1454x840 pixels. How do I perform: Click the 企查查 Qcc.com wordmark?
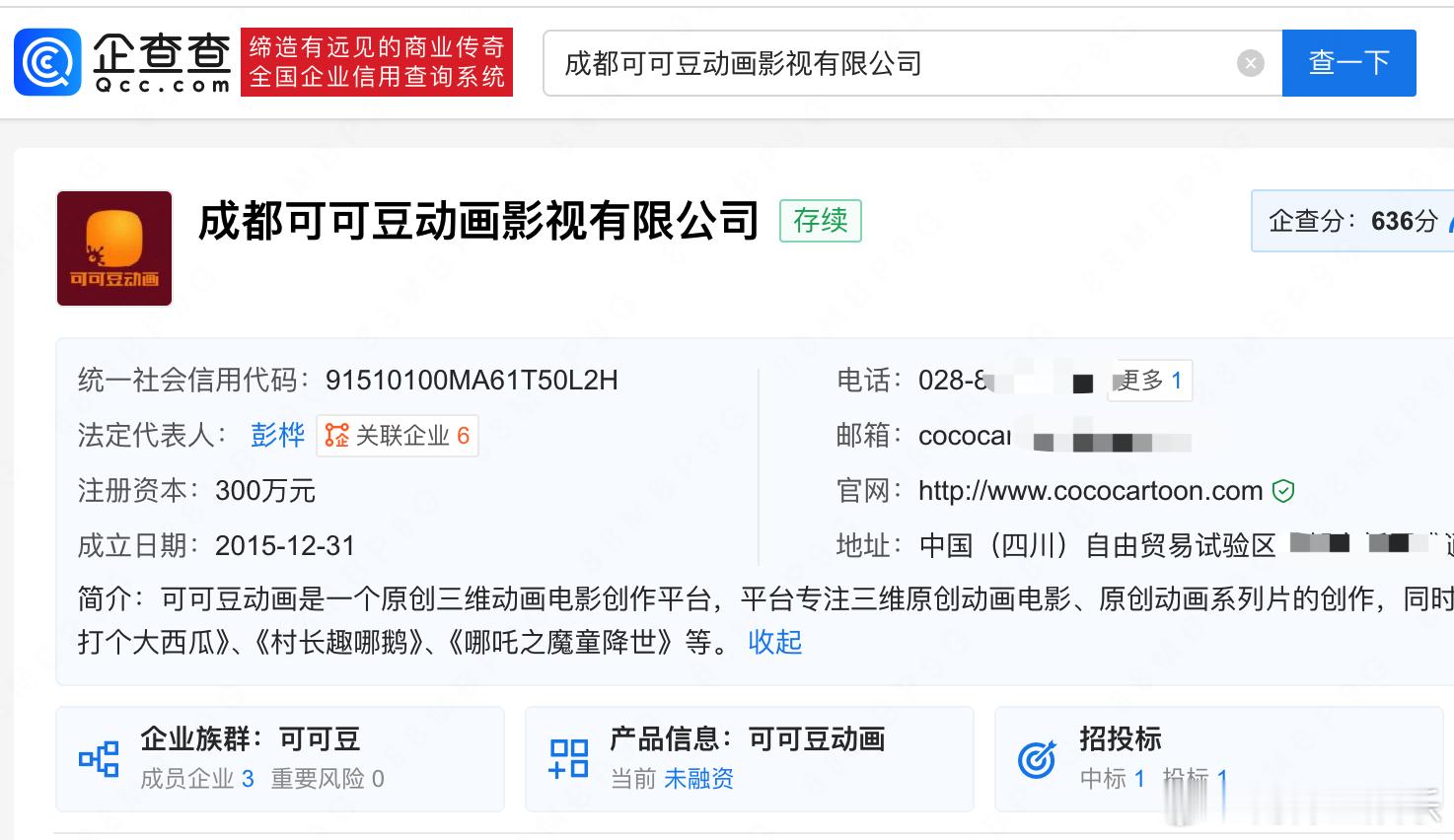(162, 62)
